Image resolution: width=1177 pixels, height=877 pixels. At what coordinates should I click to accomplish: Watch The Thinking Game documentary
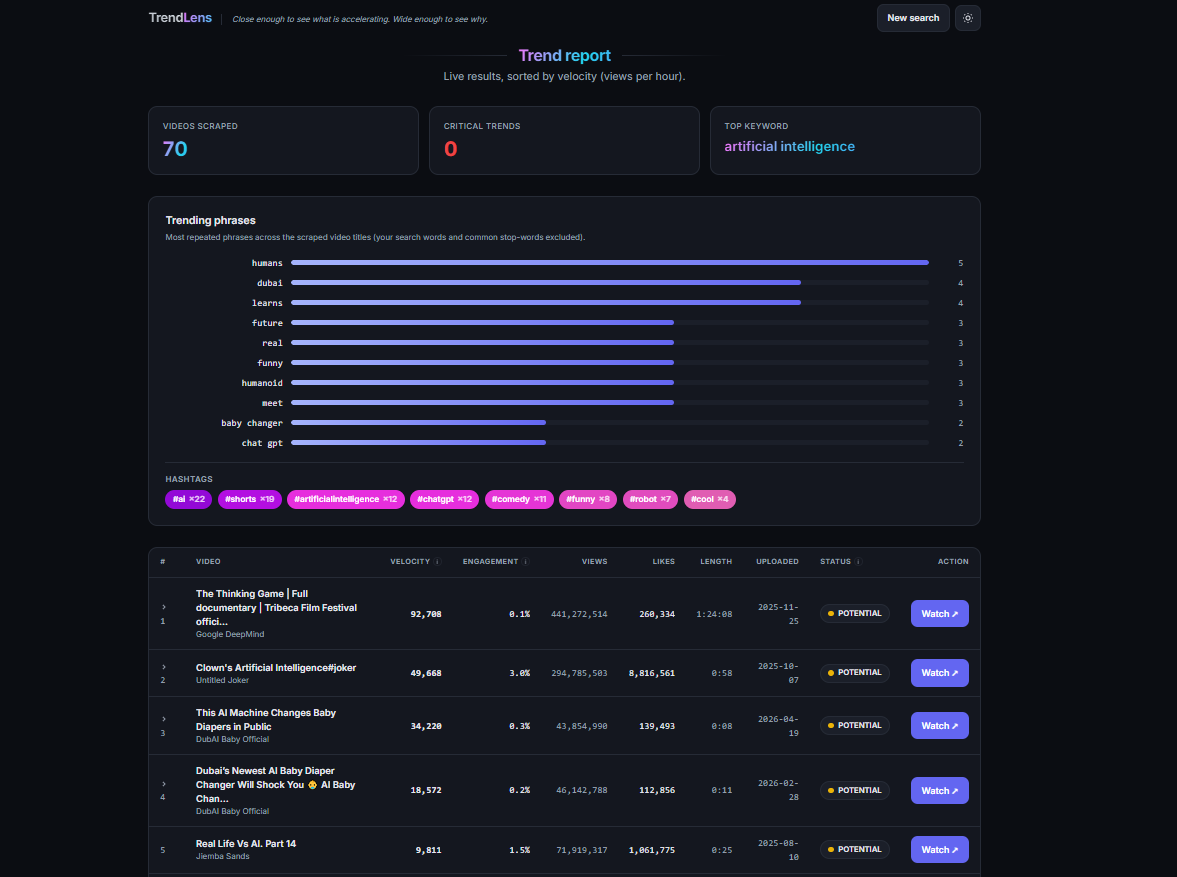(939, 613)
